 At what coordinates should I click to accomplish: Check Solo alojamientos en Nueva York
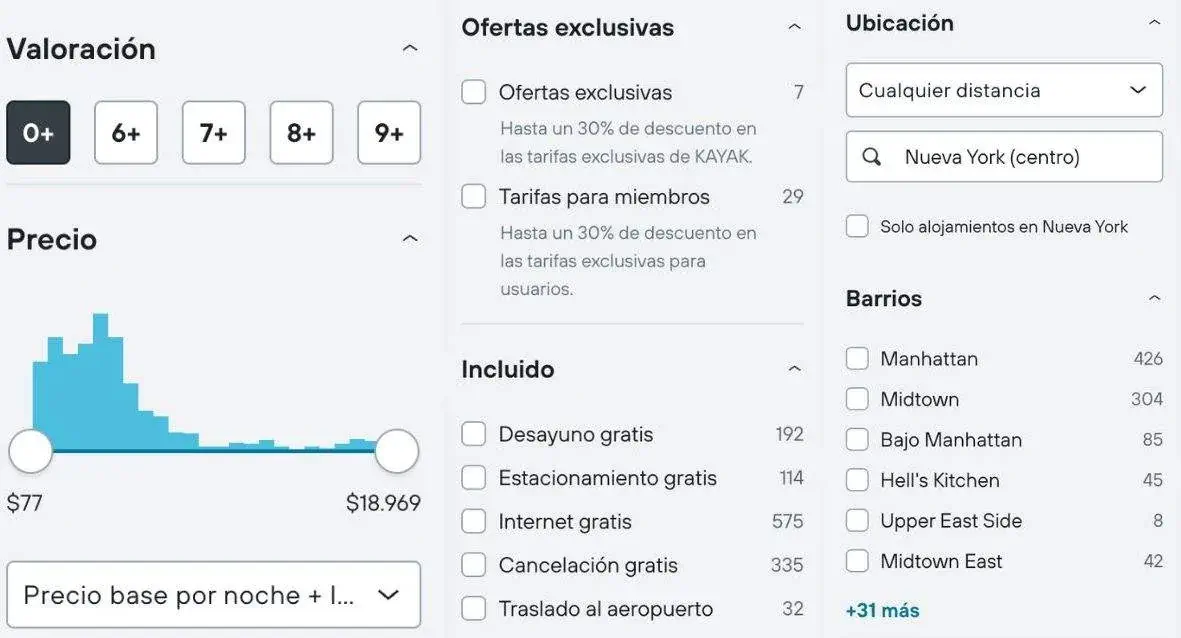[857, 226]
